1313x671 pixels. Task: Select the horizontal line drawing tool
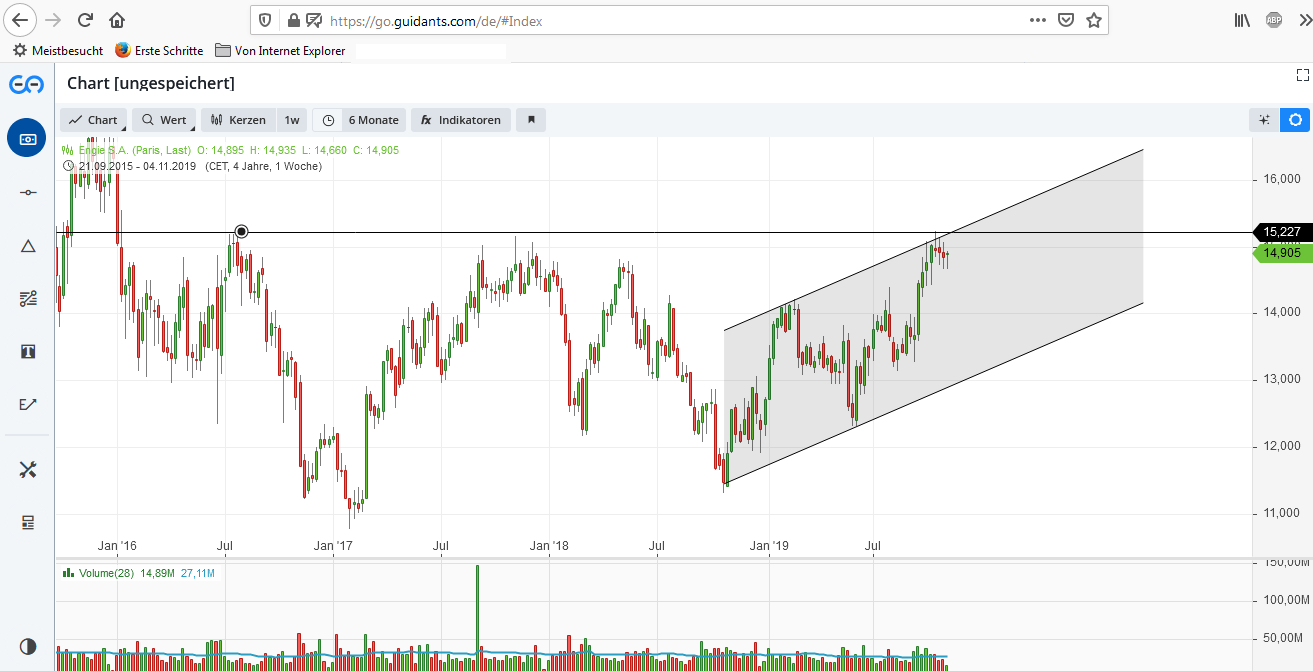pyautogui.click(x=27, y=191)
